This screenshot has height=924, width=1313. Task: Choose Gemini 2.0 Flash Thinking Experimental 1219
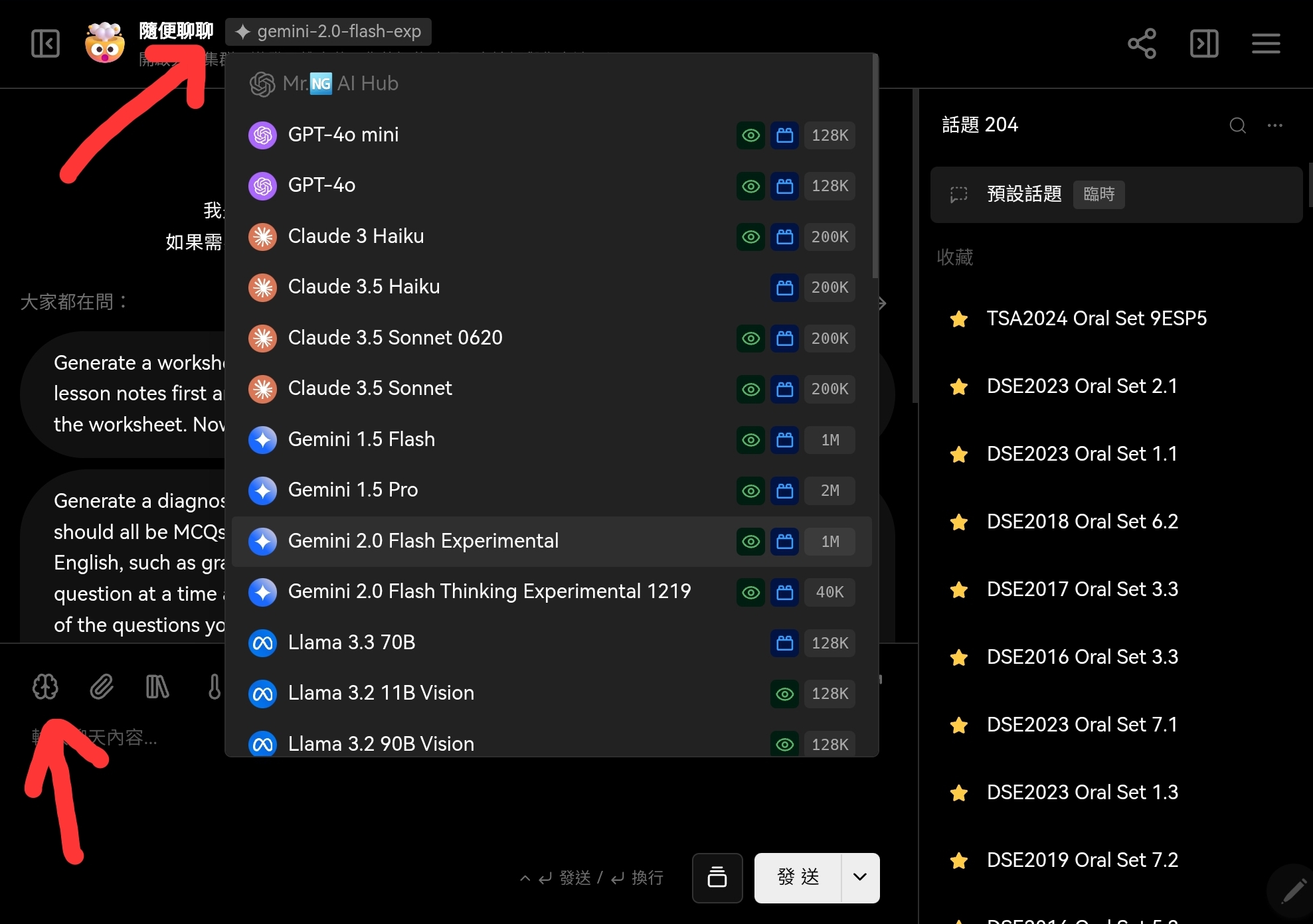[551, 592]
